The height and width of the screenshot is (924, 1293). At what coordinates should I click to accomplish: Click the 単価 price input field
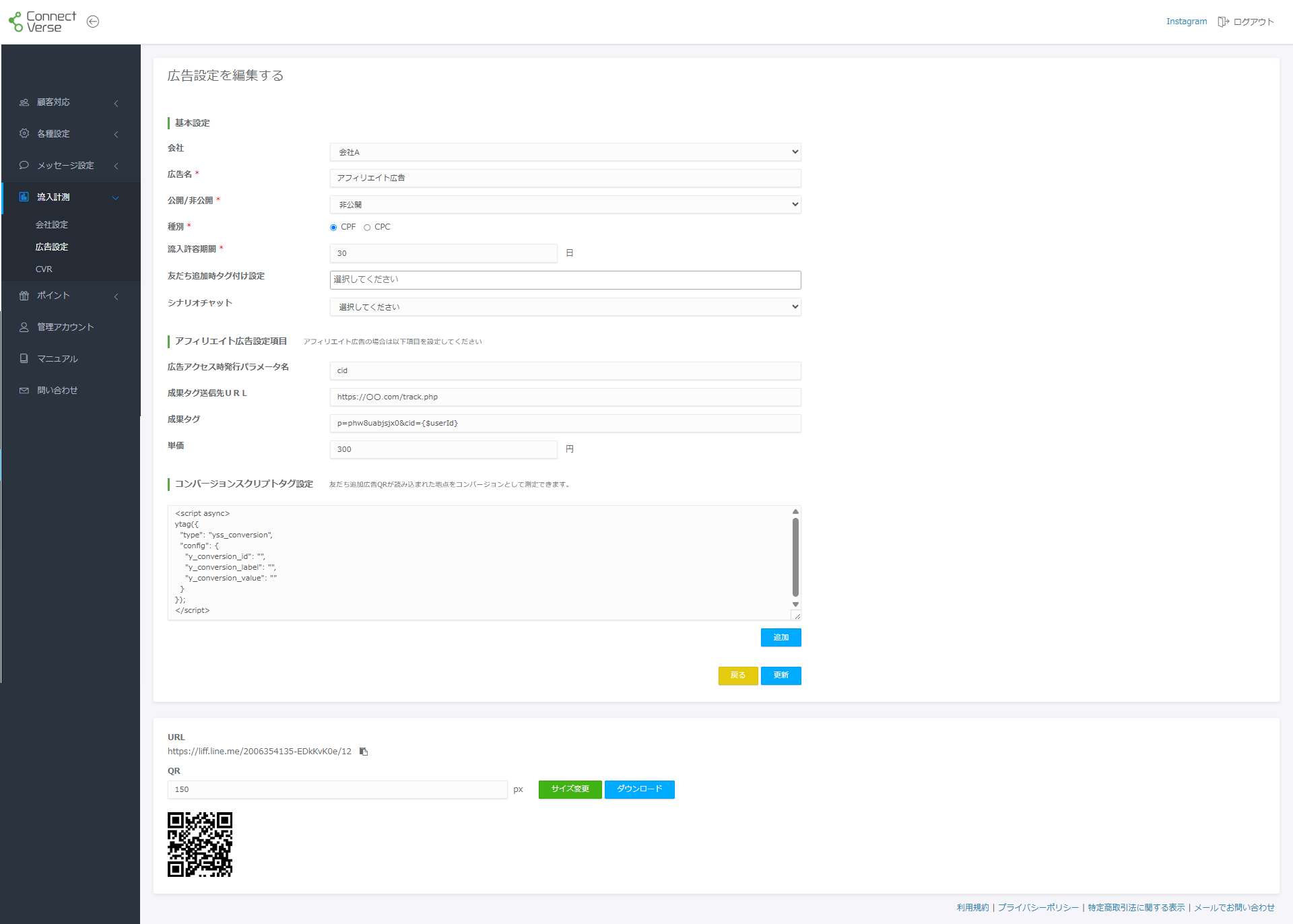[x=443, y=450]
